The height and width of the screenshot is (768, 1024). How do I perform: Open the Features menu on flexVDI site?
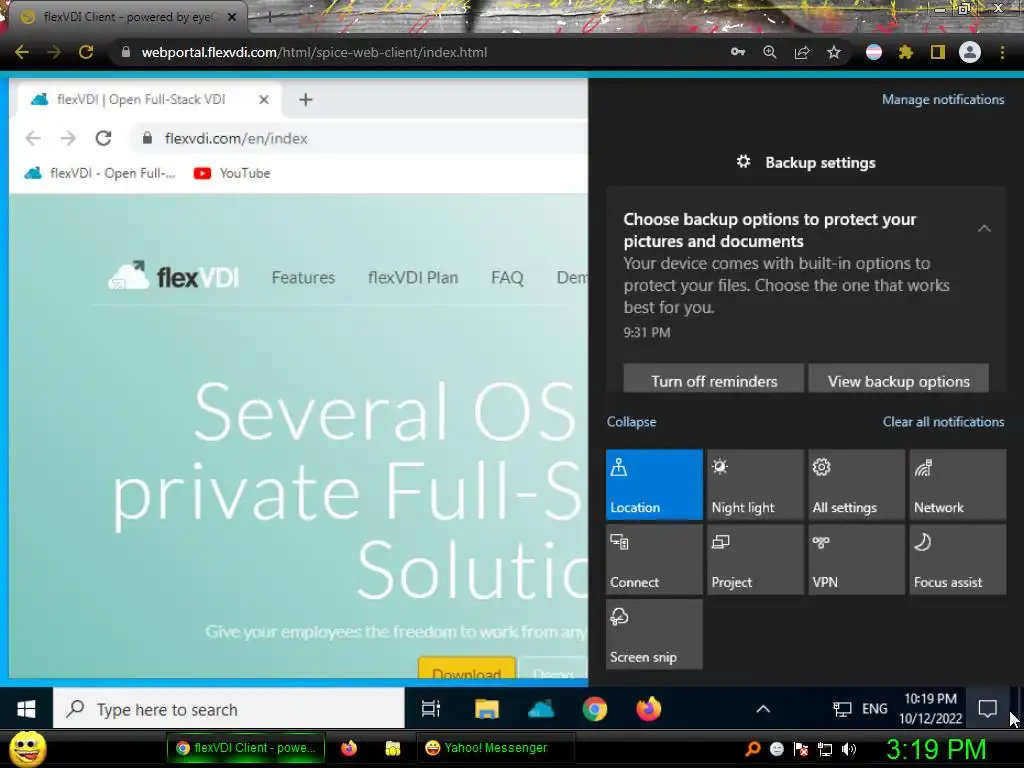(303, 278)
